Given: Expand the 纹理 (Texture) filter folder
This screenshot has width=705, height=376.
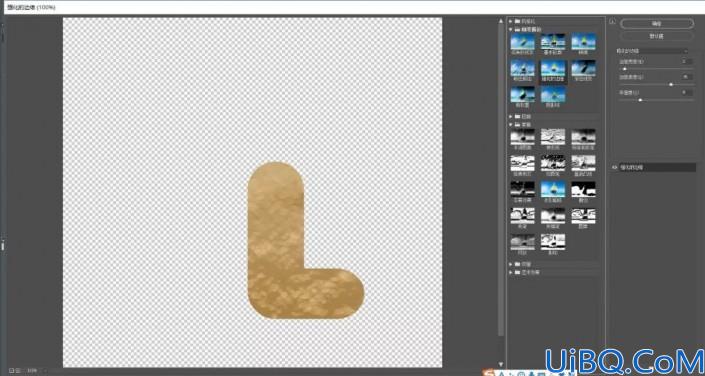Looking at the screenshot, I should (x=511, y=264).
